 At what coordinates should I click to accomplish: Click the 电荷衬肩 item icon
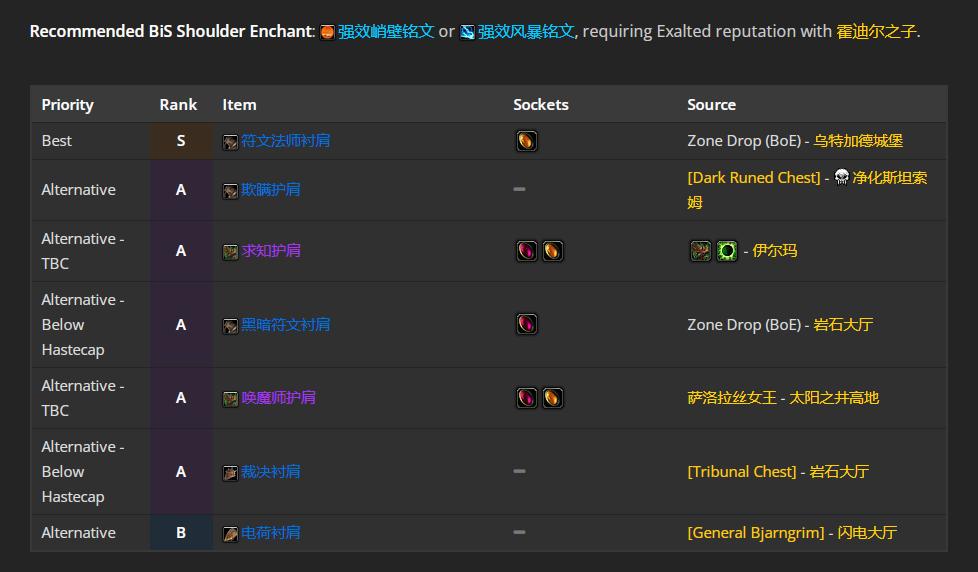pyautogui.click(x=230, y=533)
